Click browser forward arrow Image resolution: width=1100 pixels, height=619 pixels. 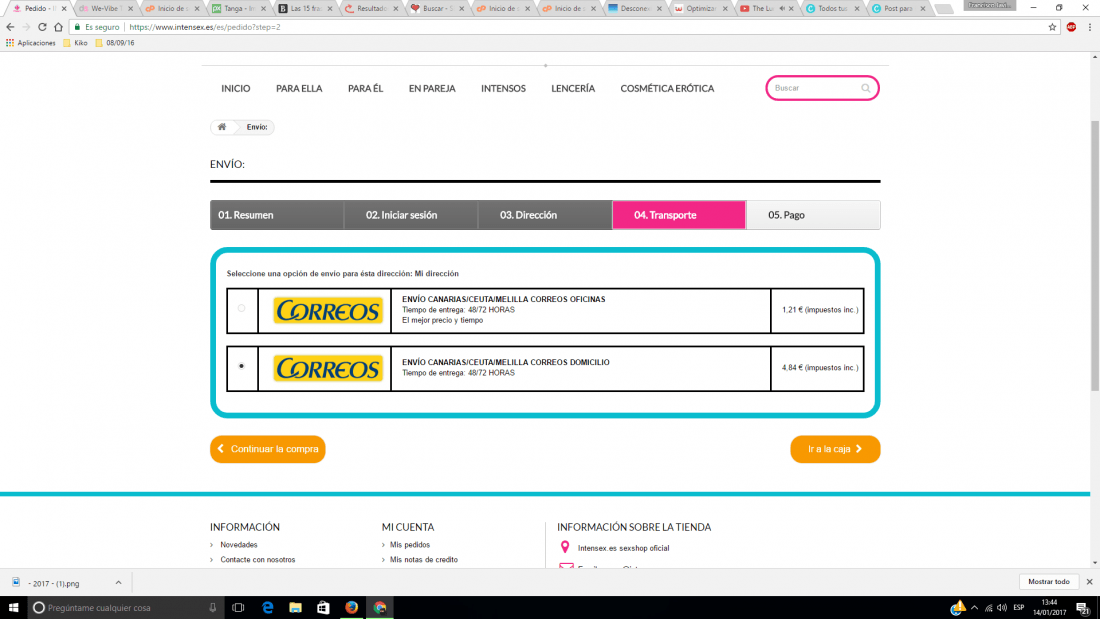tap(26, 27)
